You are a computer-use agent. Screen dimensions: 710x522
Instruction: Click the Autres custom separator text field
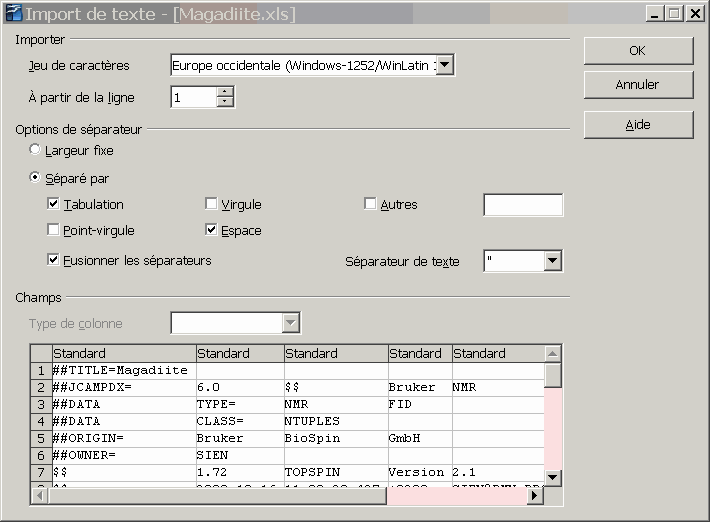(523, 205)
